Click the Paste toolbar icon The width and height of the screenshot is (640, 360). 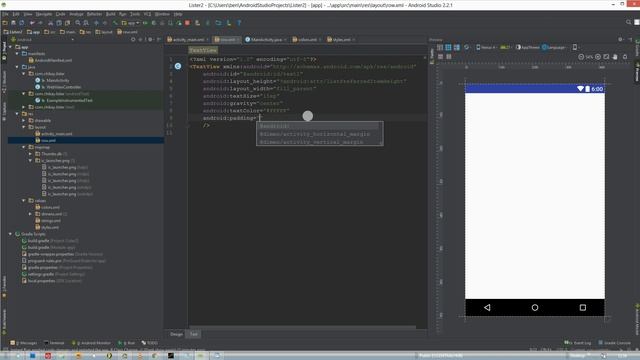pos(67,23)
